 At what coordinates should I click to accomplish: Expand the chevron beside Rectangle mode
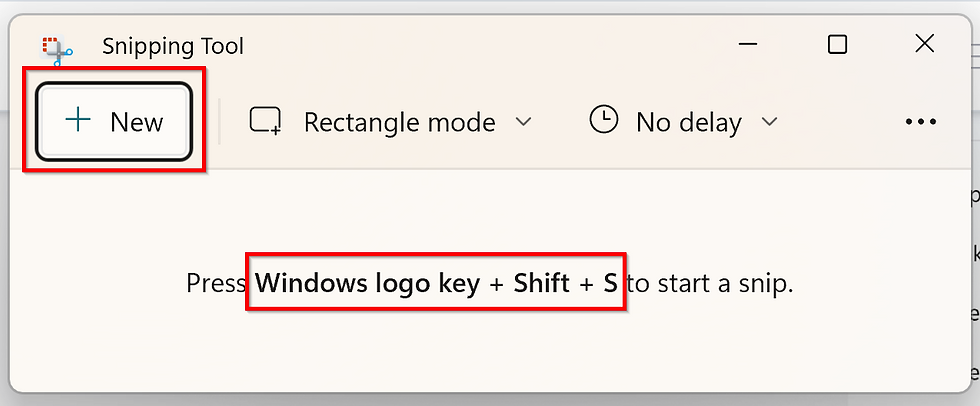(523, 121)
